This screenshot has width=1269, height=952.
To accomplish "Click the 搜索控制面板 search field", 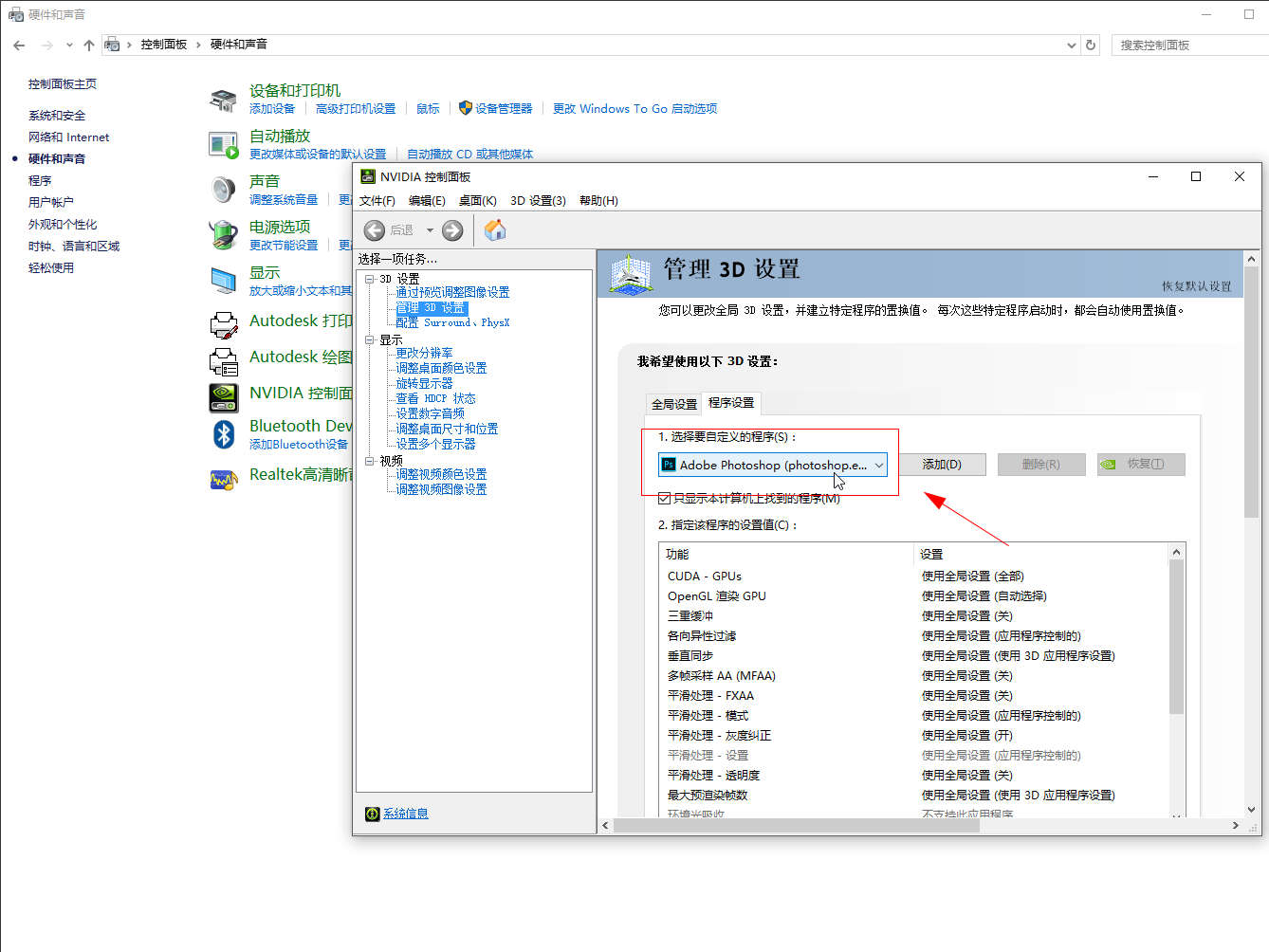I will point(1190,45).
